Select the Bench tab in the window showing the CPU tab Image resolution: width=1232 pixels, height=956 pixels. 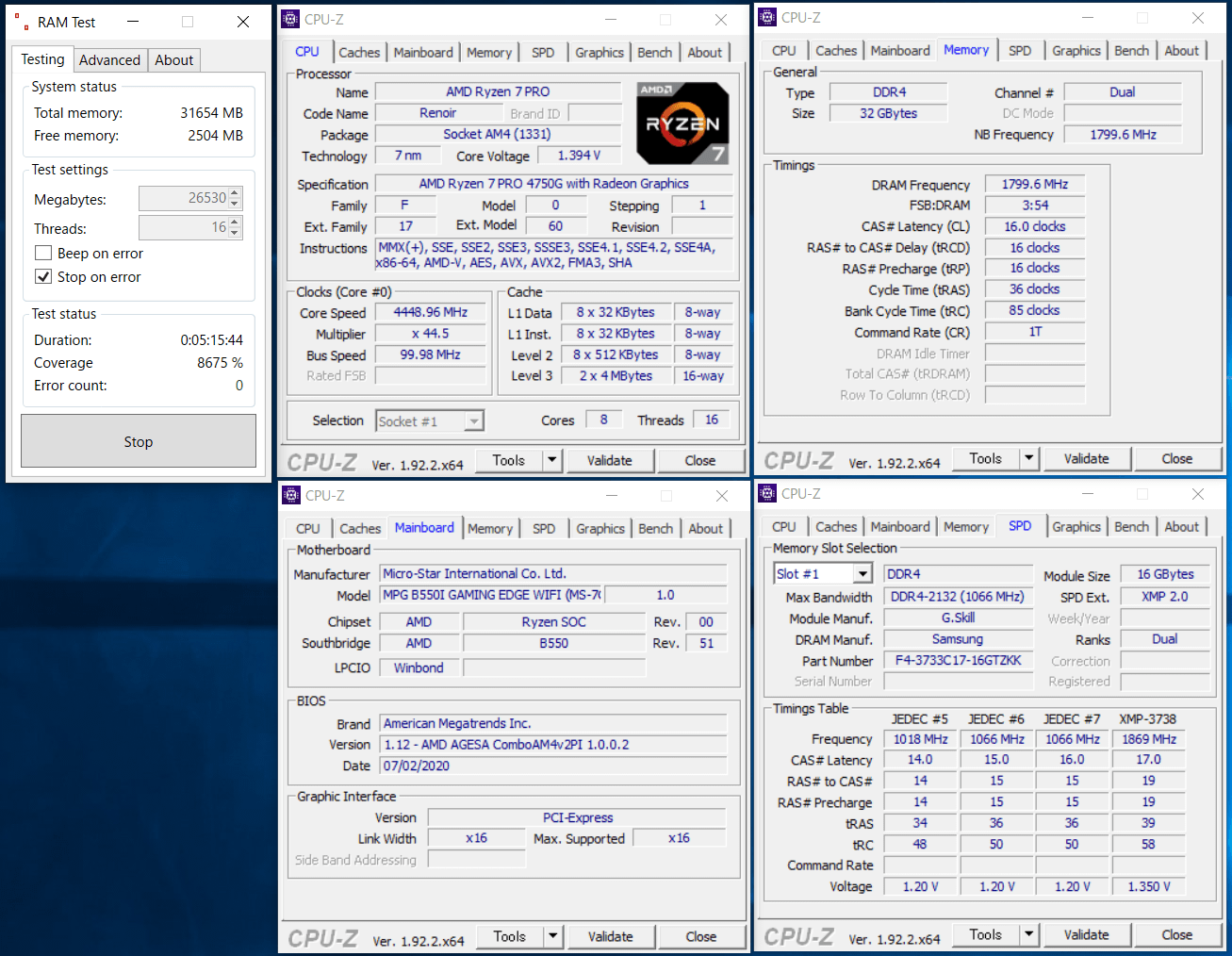pos(654,53)
